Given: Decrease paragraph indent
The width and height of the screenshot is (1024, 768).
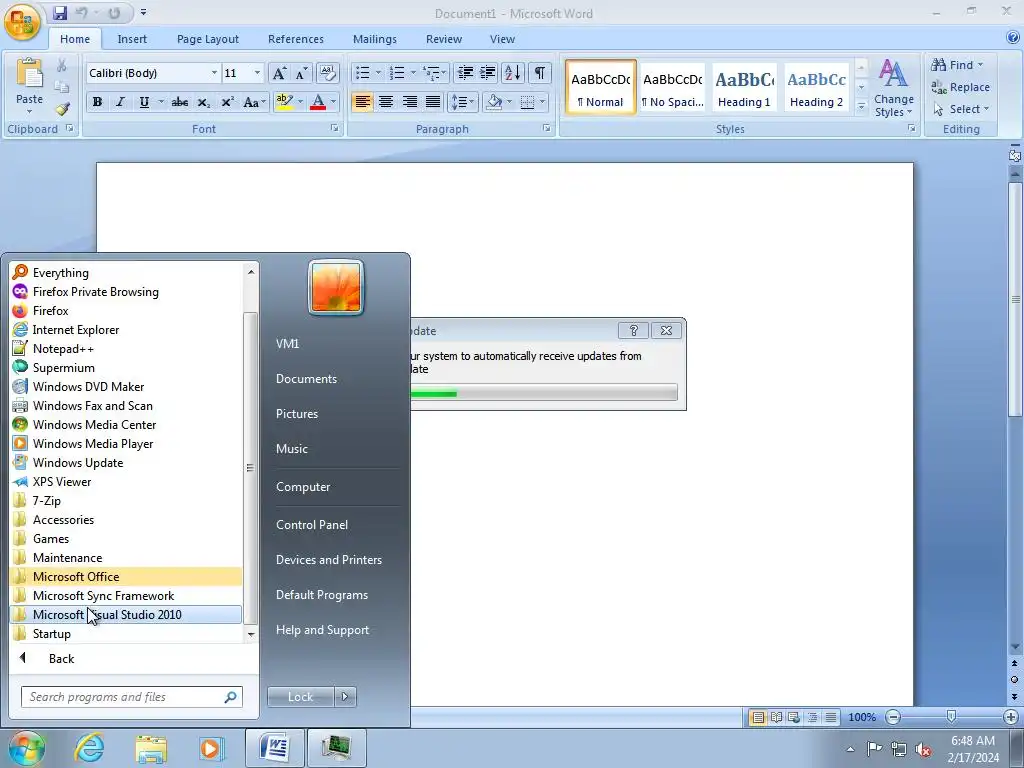Looking at the screenshot, I should [465, 73].
